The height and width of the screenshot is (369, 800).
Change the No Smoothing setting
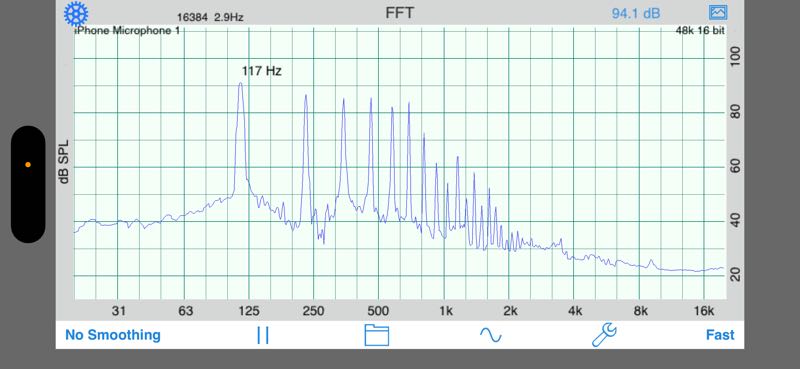113,335
